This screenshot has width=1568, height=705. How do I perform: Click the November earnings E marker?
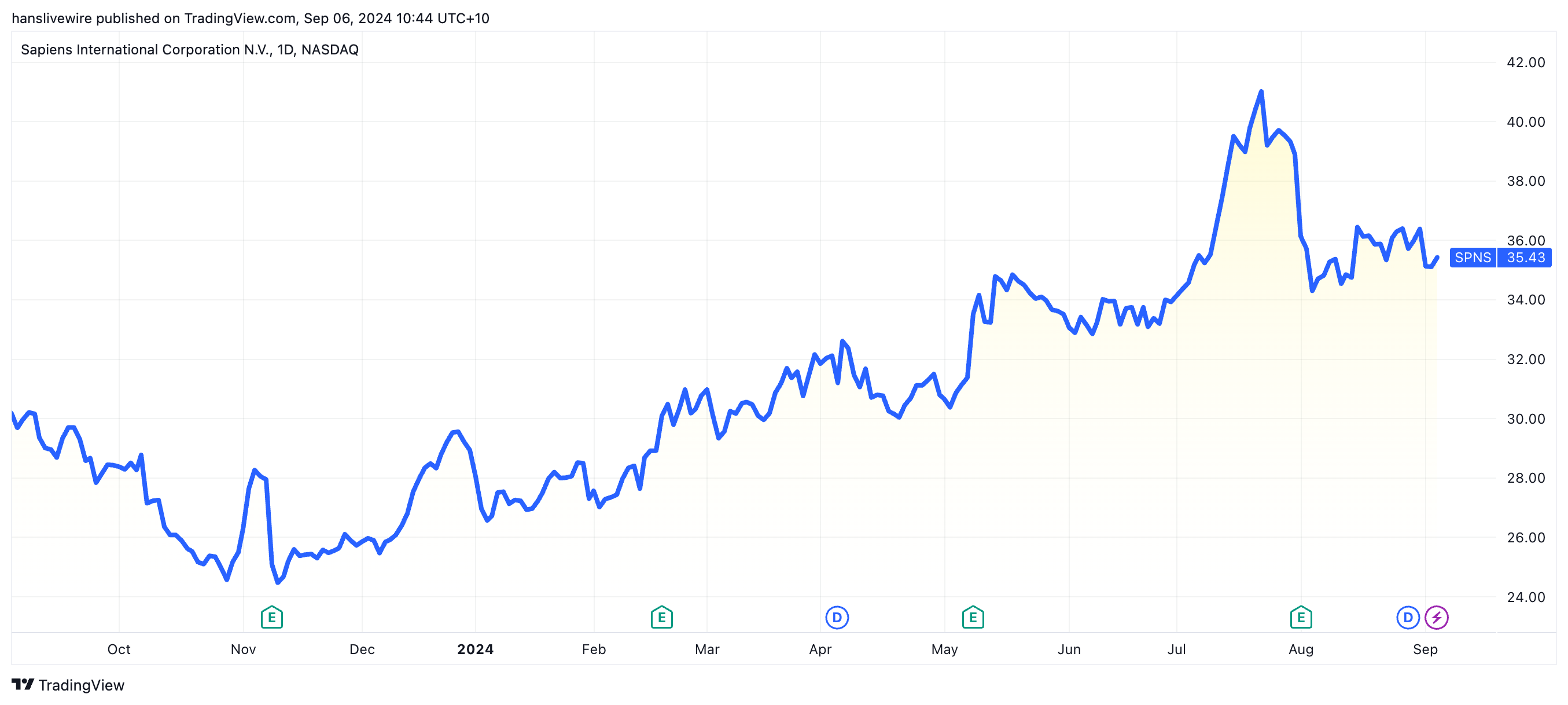click(271, 618)
